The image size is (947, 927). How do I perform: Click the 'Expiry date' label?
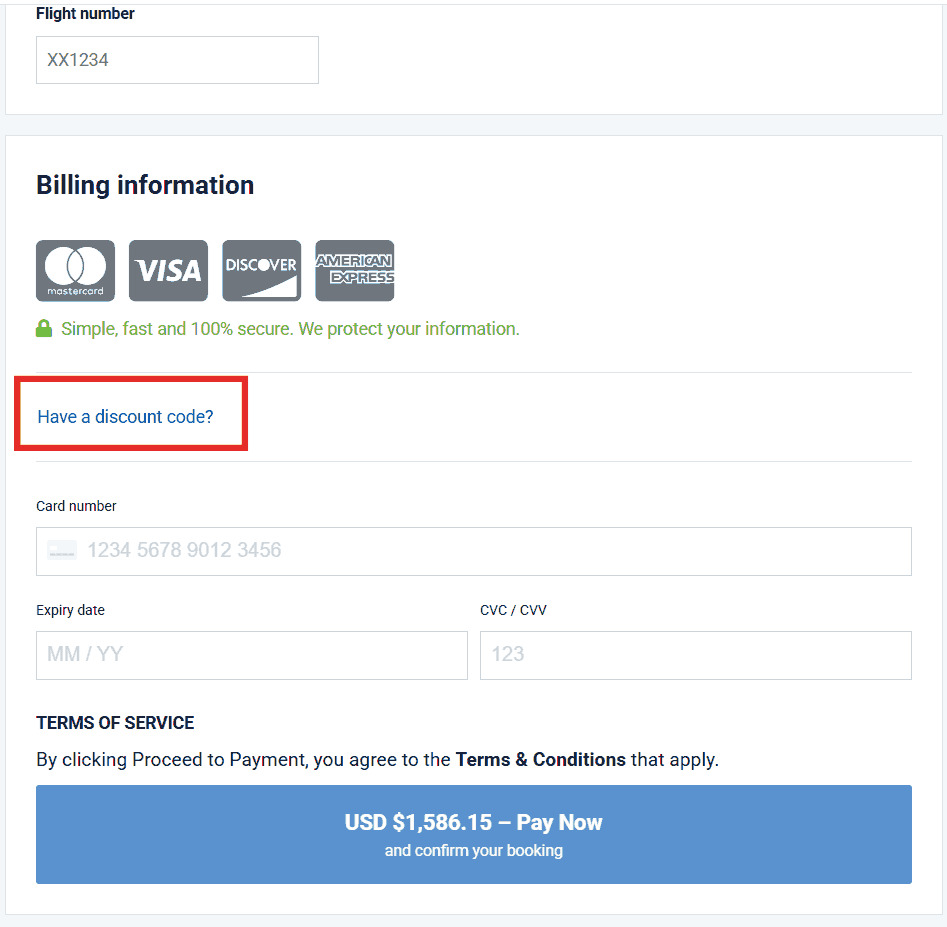pos(71,610)
